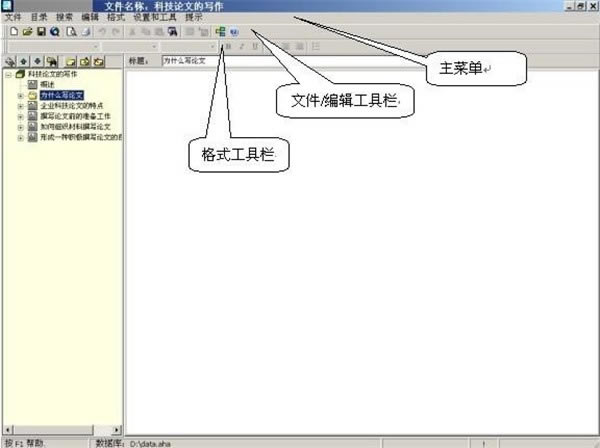Expand the 如何组织材料撰写论文 node
600x448 pixels.
point(21,127)
